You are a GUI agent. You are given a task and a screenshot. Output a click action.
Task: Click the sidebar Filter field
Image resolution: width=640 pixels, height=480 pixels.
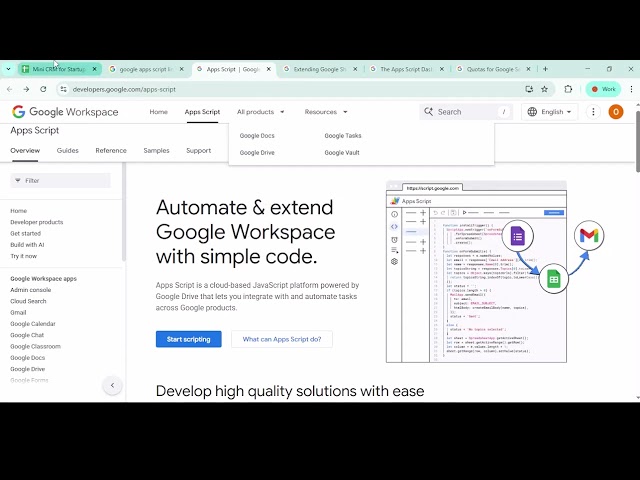(60, 180)
